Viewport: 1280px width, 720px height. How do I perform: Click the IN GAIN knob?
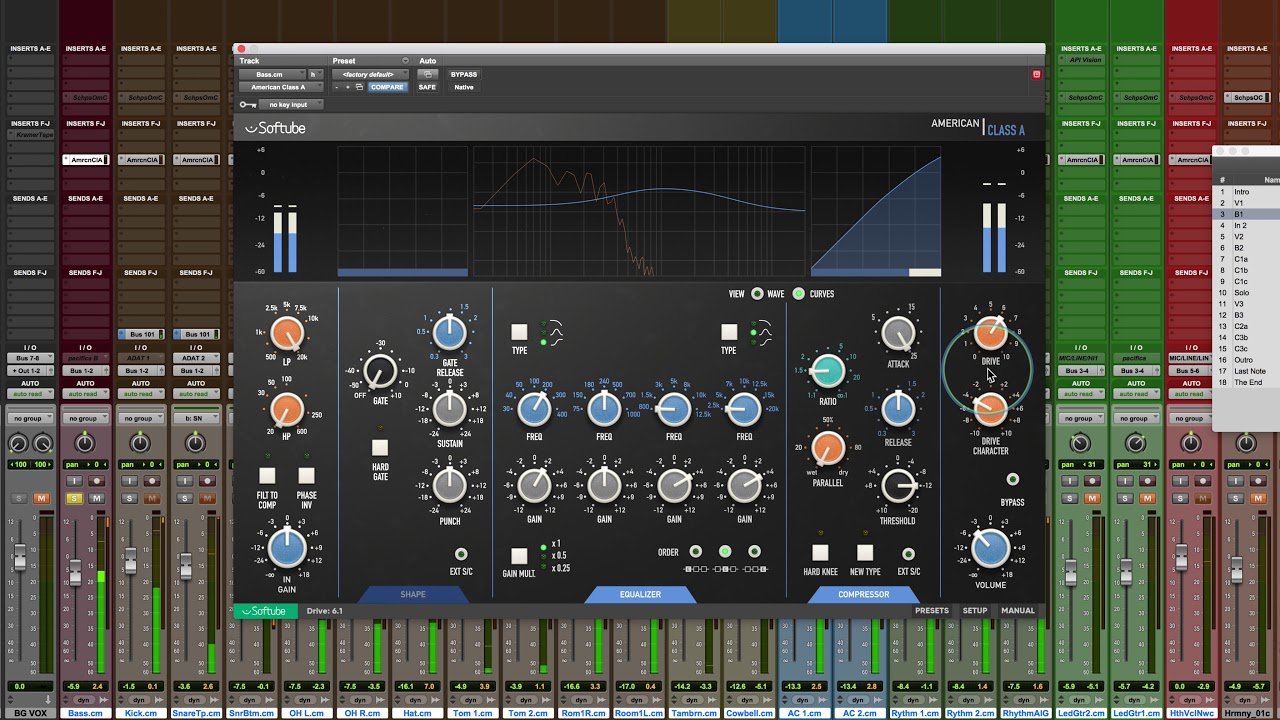(287, 547)
